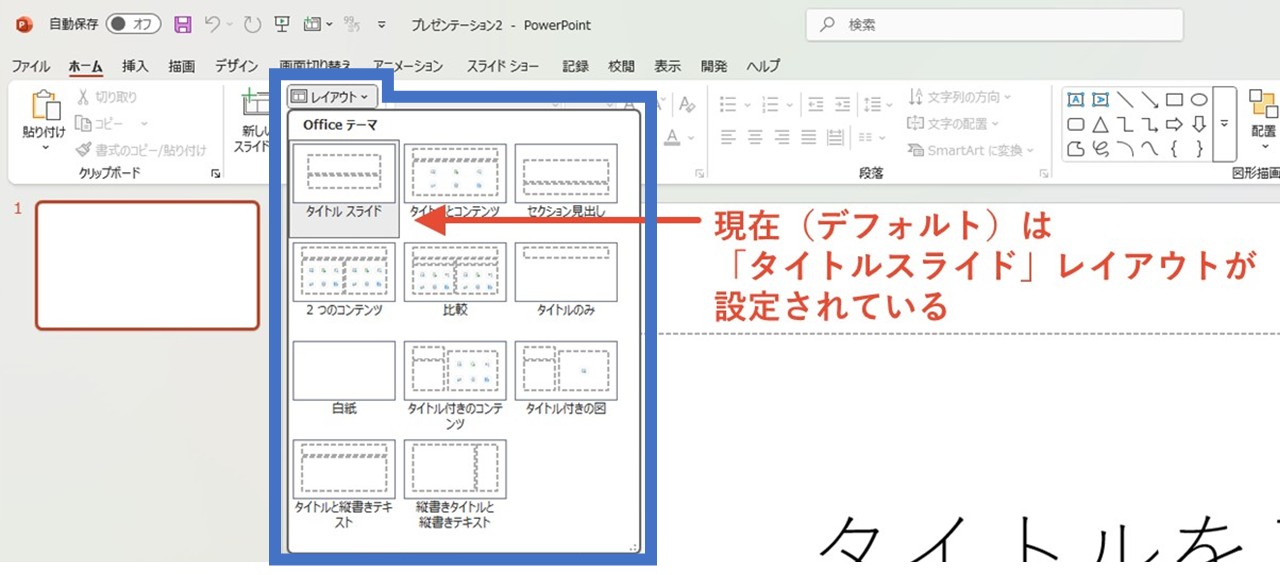Click the 貼り付け paste clipboard icon

tap(46, 106)
